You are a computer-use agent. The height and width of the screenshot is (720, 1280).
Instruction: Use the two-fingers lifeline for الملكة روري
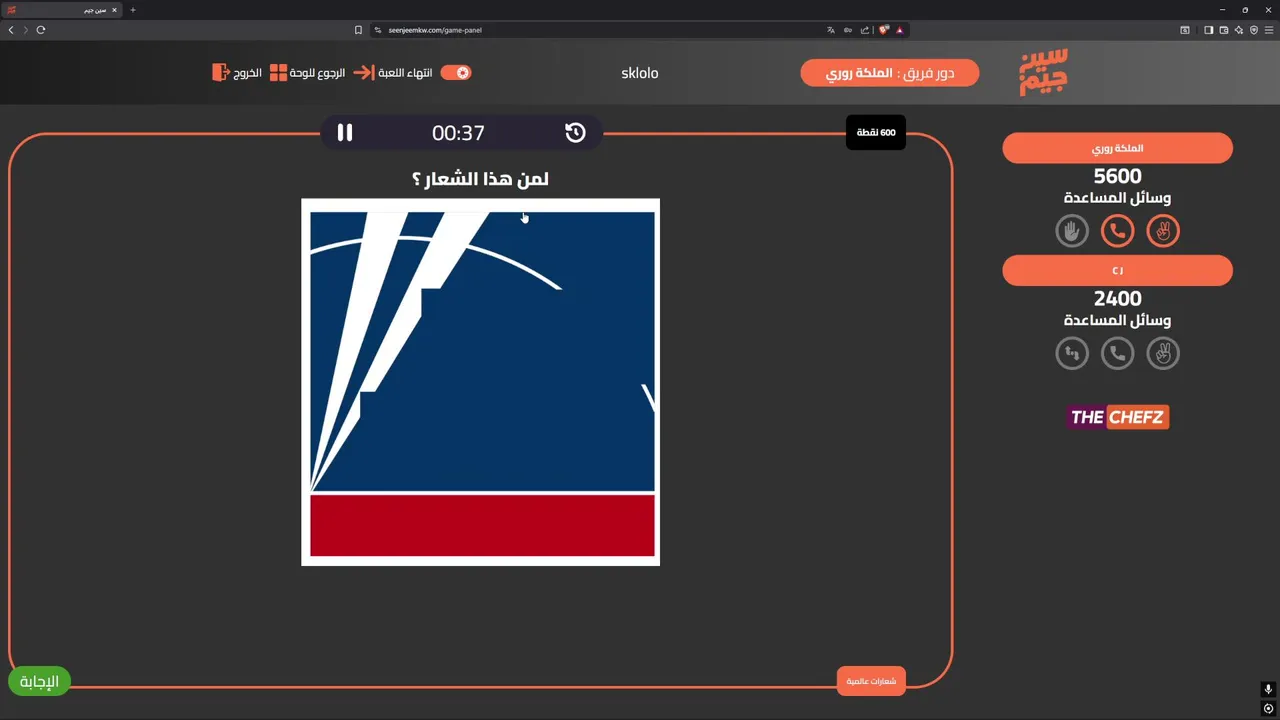point(1163,231)
